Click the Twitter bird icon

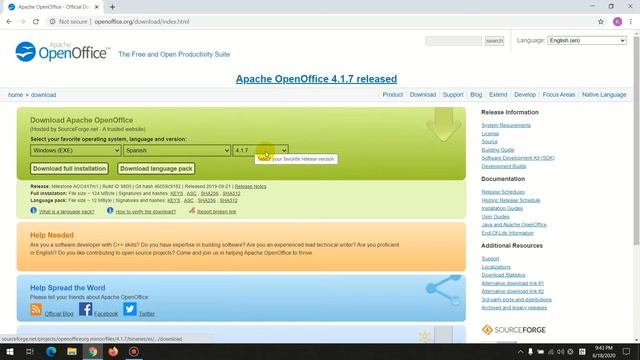pos(130,309)
